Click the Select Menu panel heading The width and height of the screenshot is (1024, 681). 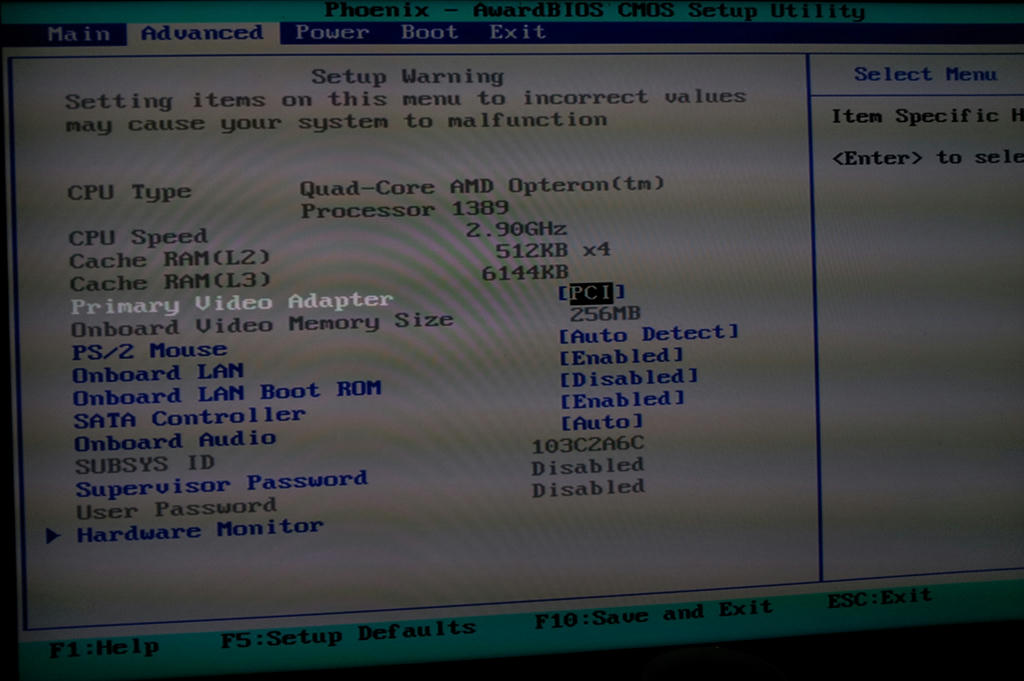925,74
